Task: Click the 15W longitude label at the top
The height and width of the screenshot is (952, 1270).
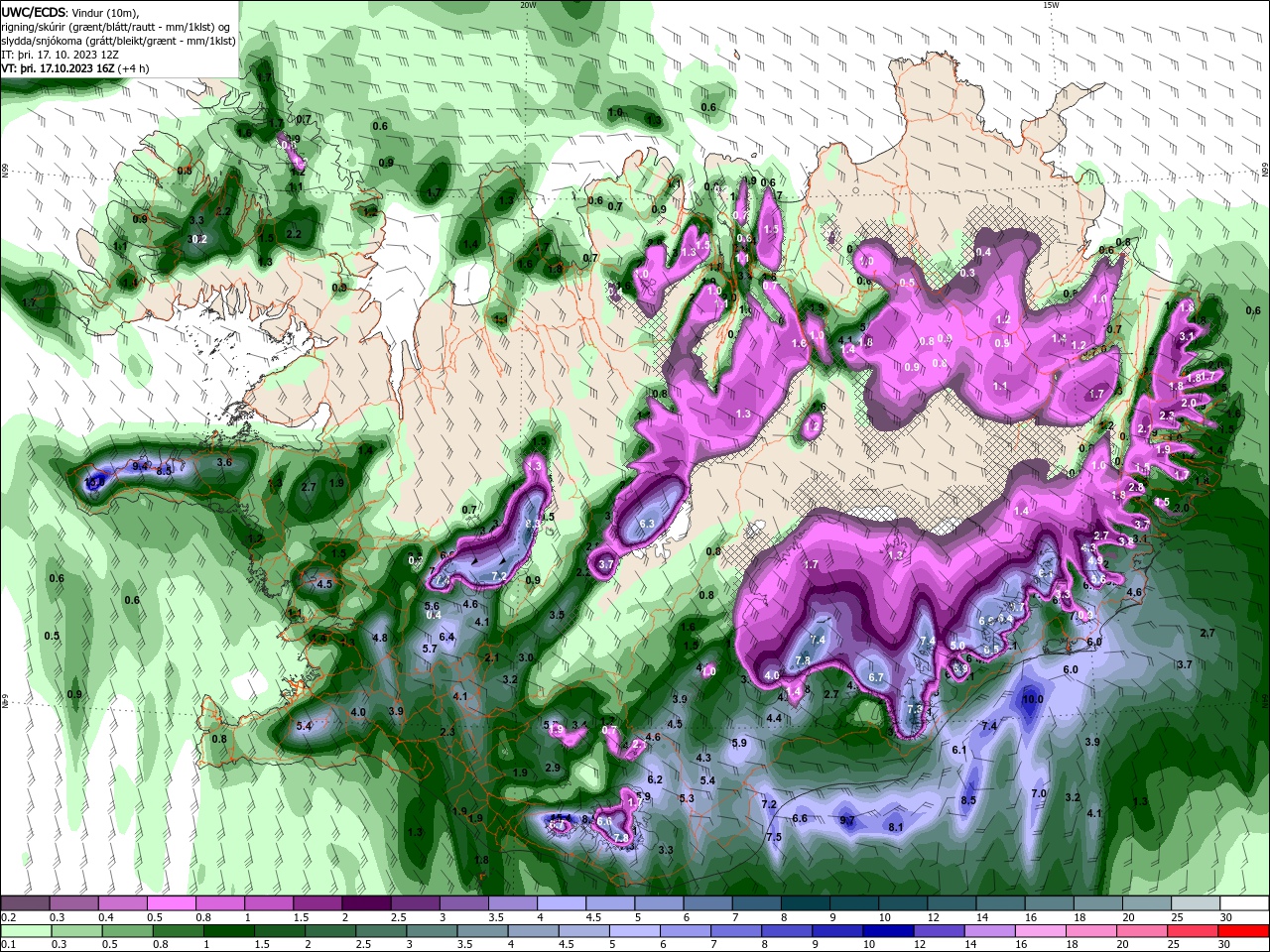Action: pyautogui.click(x=1050, y=5)
